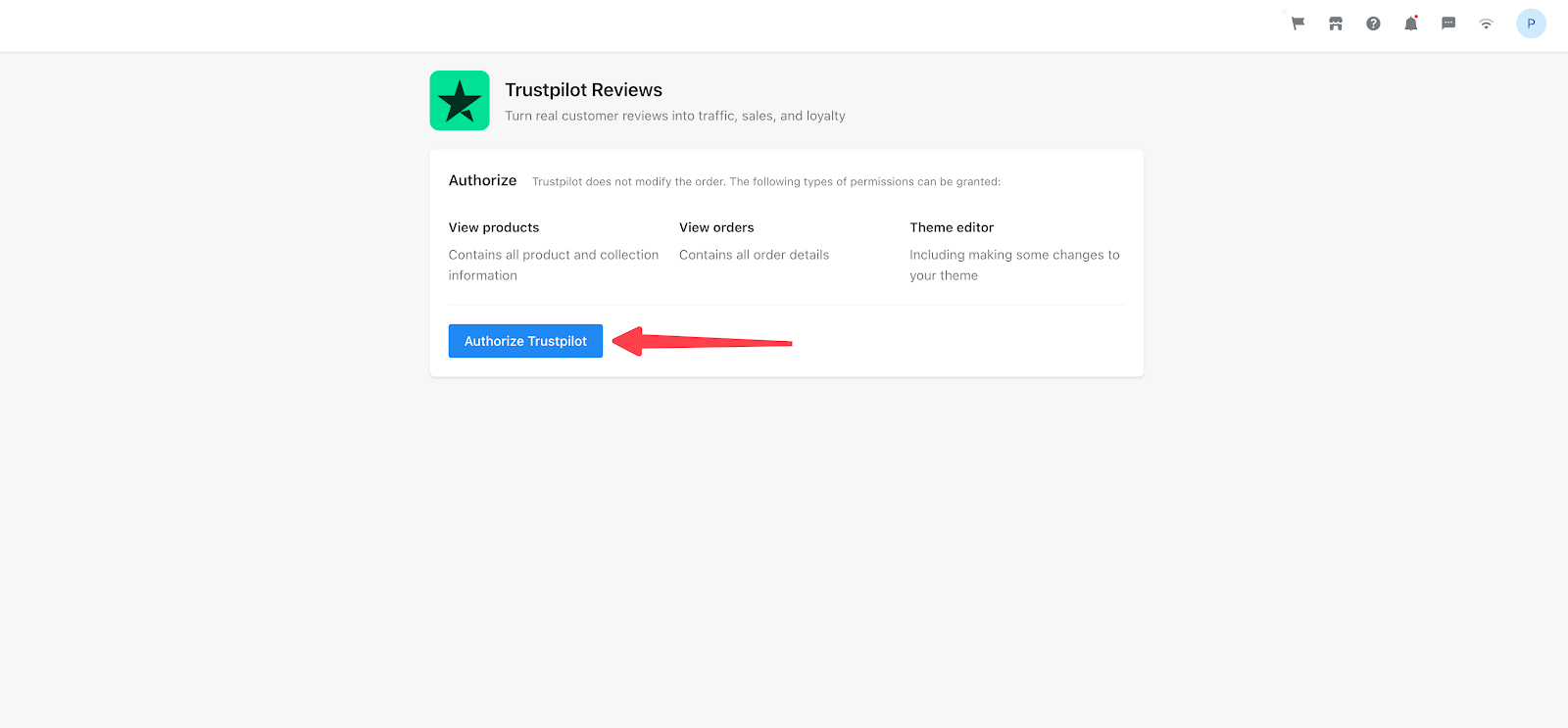The image size is (1568, 728).
Task: Open the chat messages icon
Action: tap(1448, 24)
